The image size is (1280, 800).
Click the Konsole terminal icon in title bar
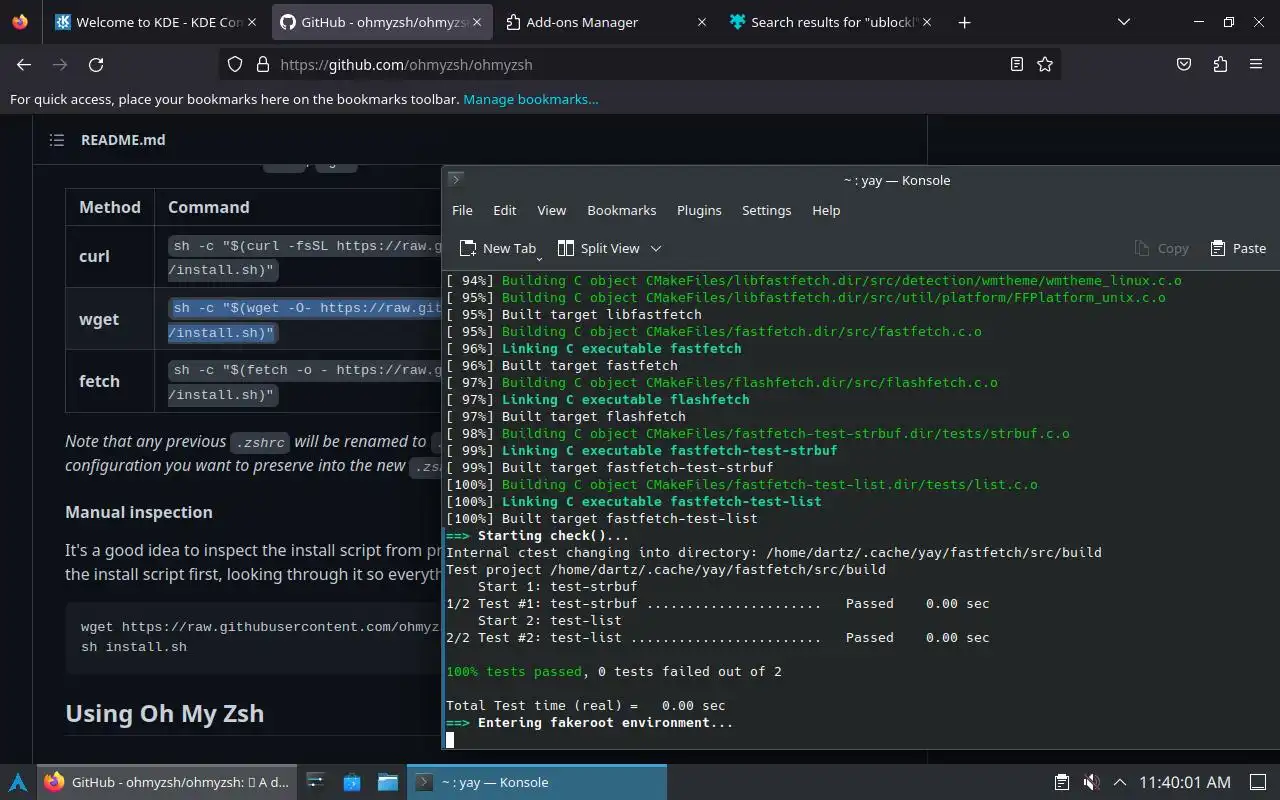(x=455, y=180)
